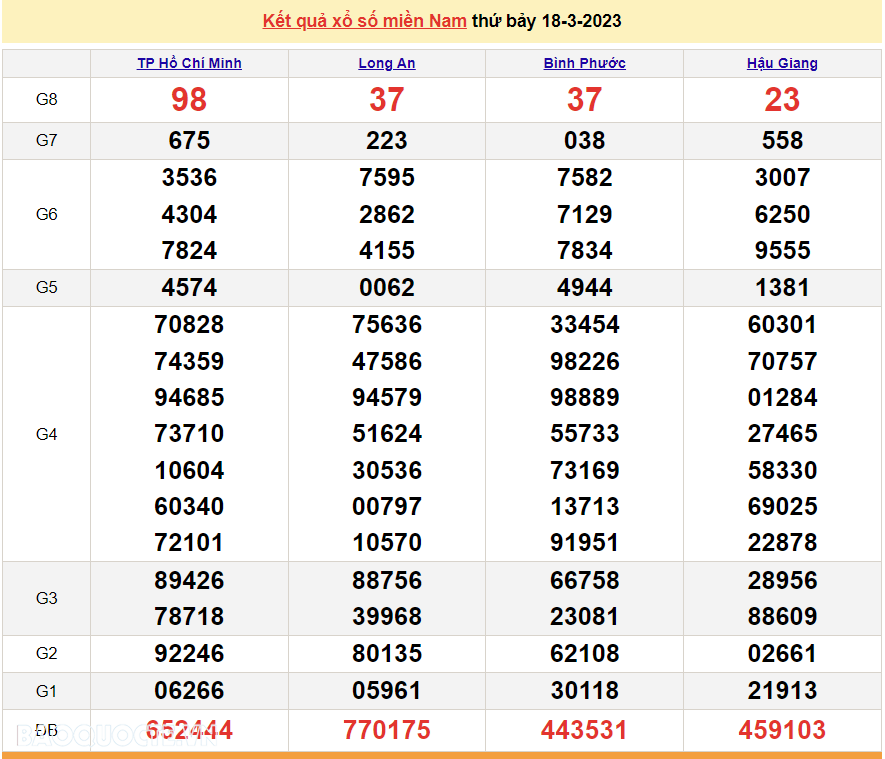Click the G5 number 0062
The height and width of the screenshot is (759, 885).
(387, 288)
